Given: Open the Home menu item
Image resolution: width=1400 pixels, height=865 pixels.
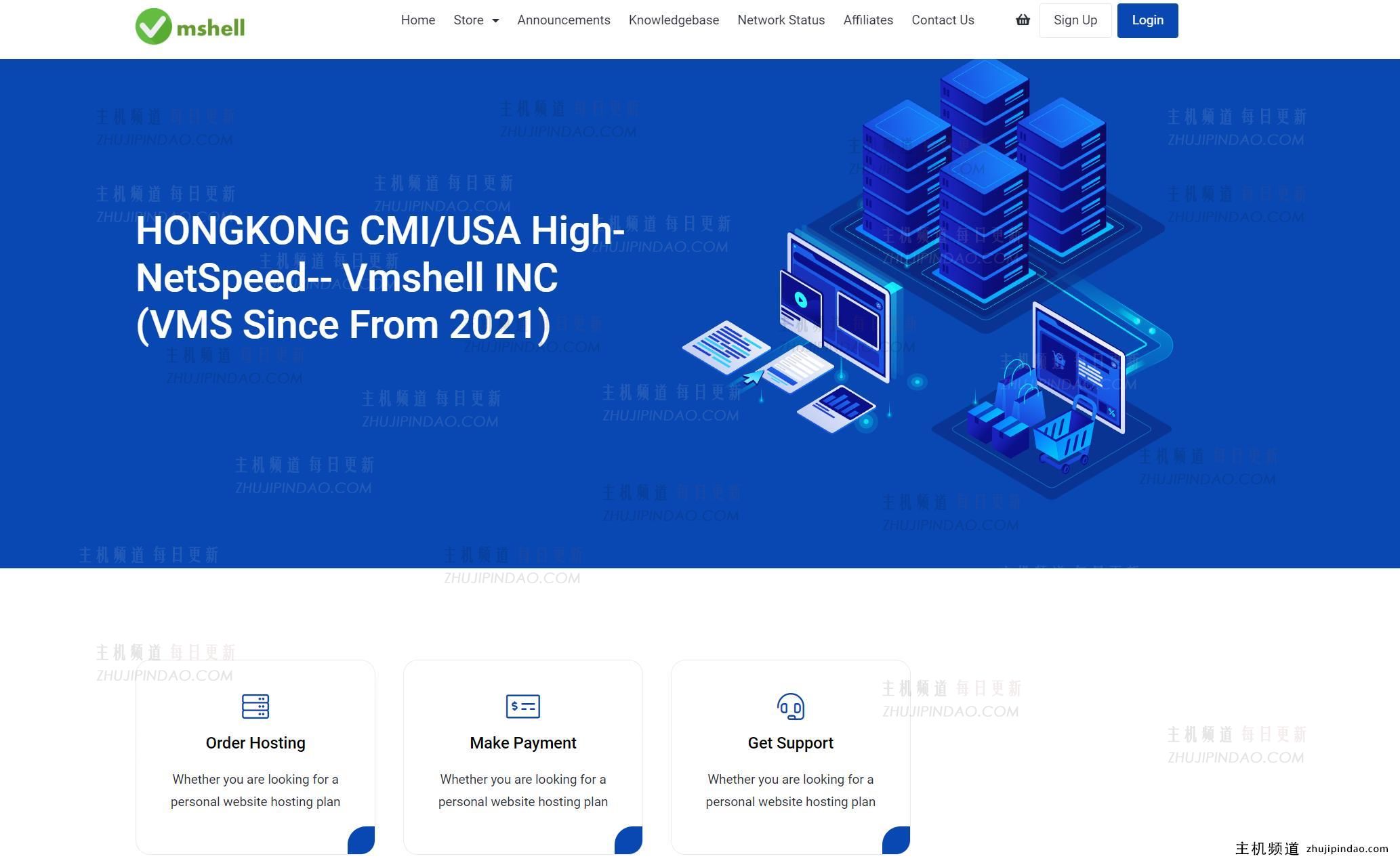Looking at the screenshot, I should [417, 20].
